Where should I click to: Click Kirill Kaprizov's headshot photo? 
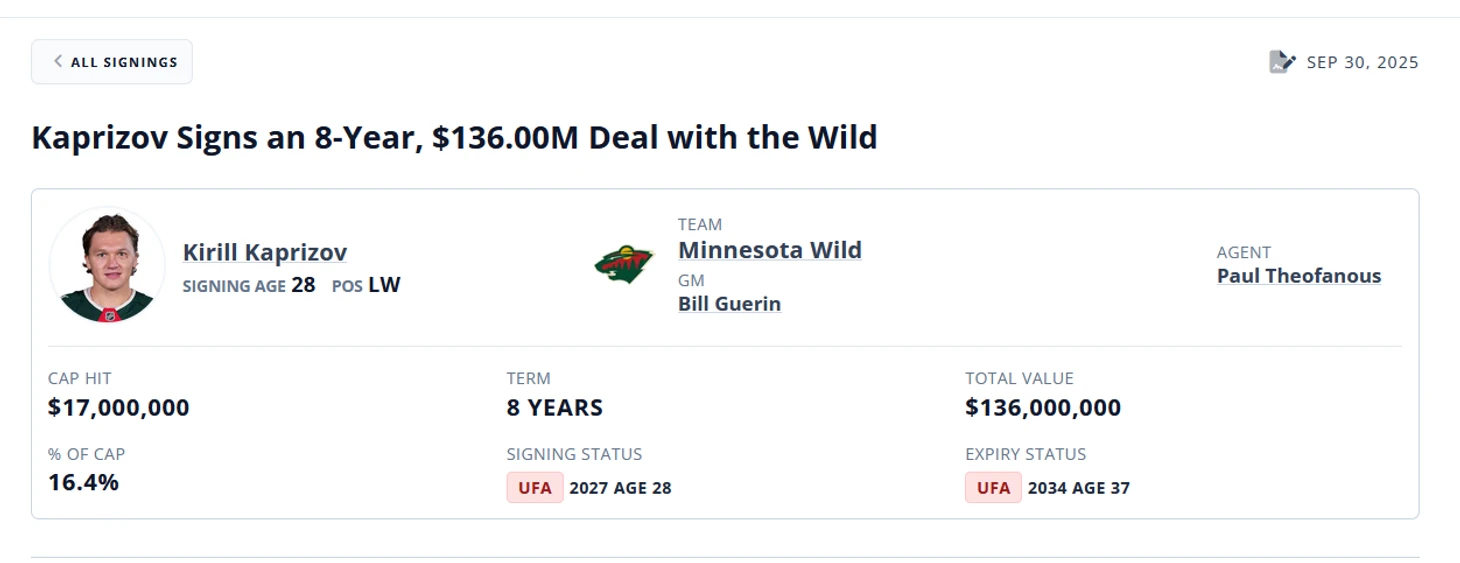(107, 265)
